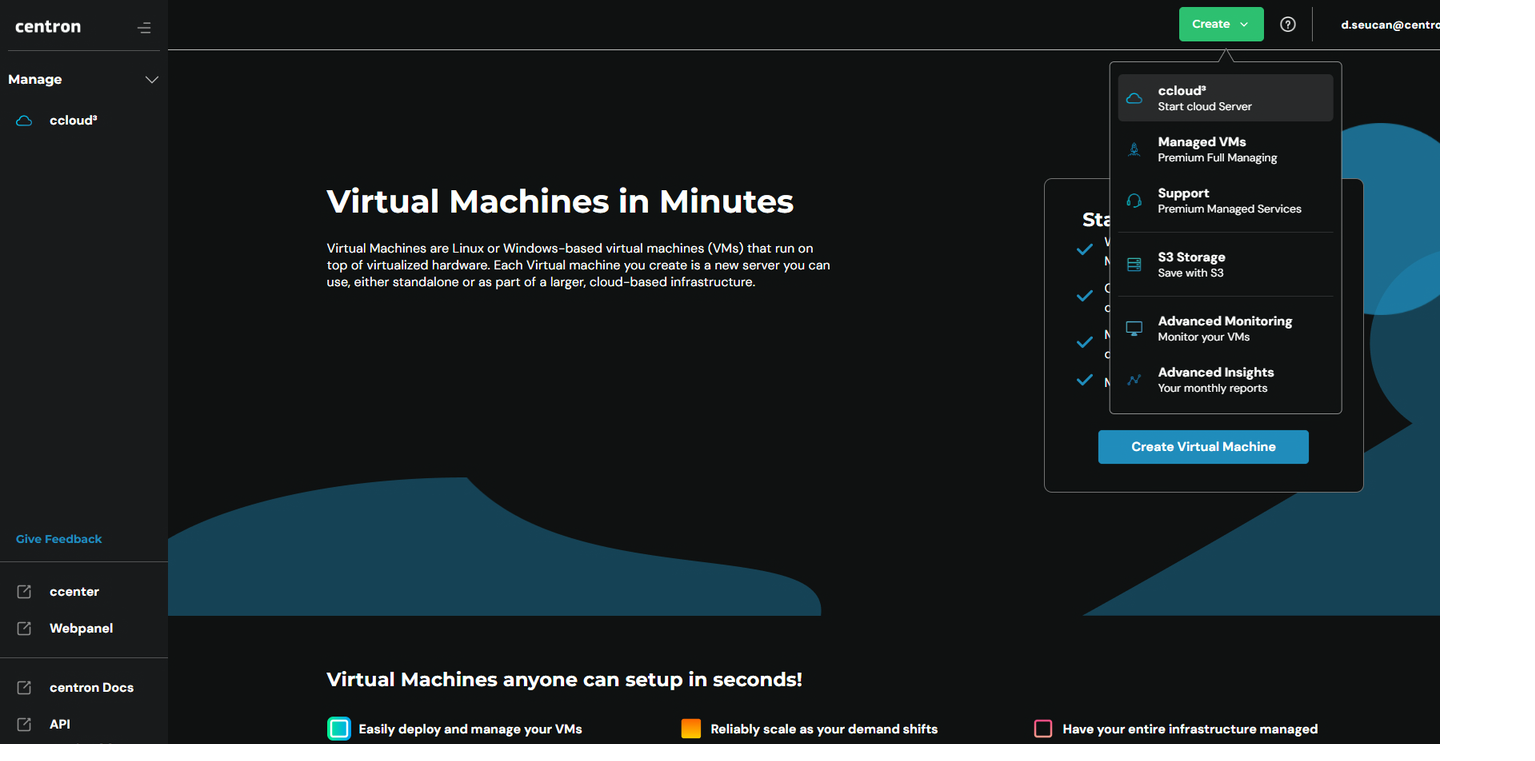Click the centron Docs external link icon
Image resolution: width=1535 pixels, height=761 pixels.
pos(24,688)
